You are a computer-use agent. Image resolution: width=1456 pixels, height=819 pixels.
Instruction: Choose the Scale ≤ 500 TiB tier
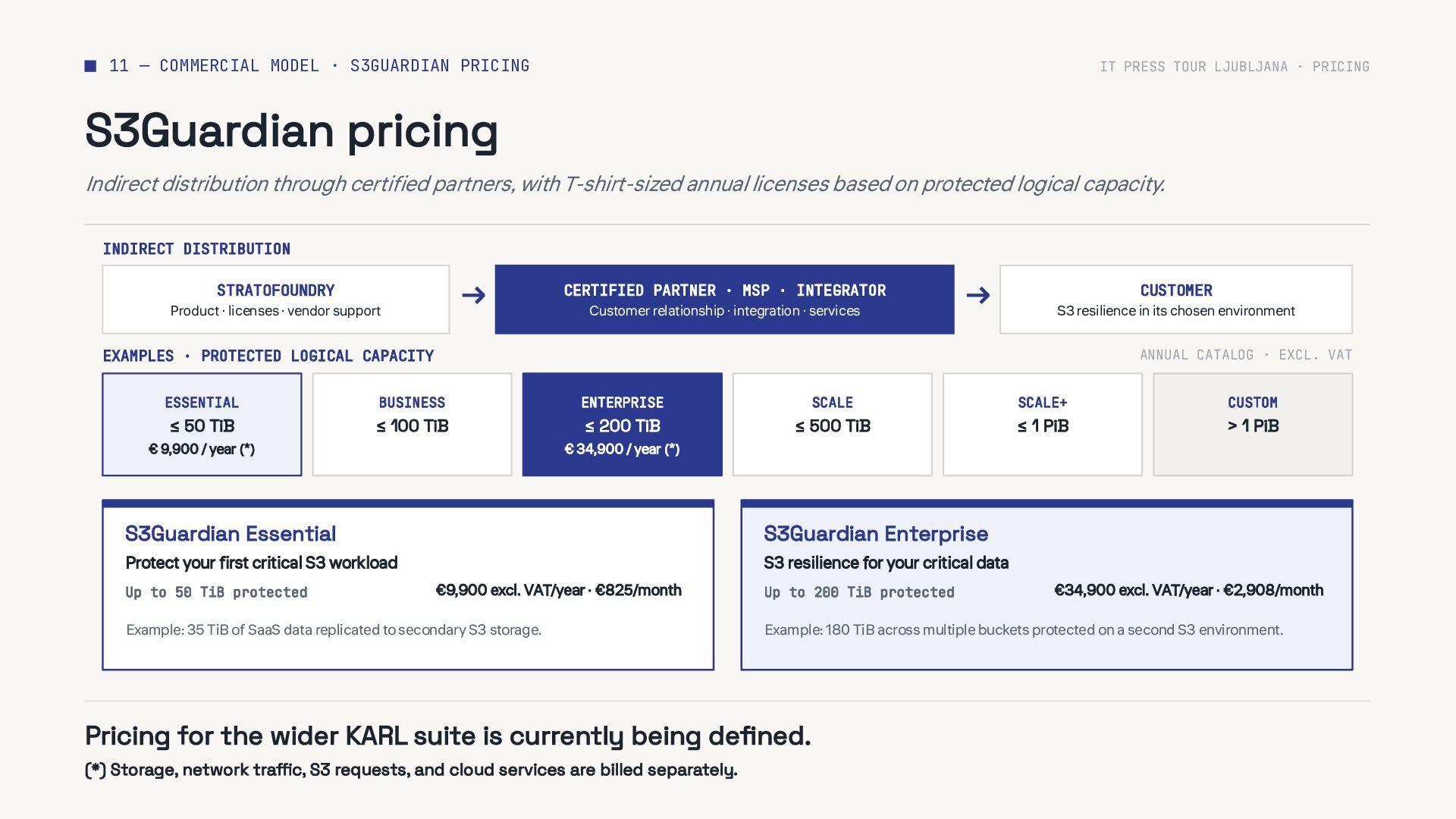tap(832, 425)
